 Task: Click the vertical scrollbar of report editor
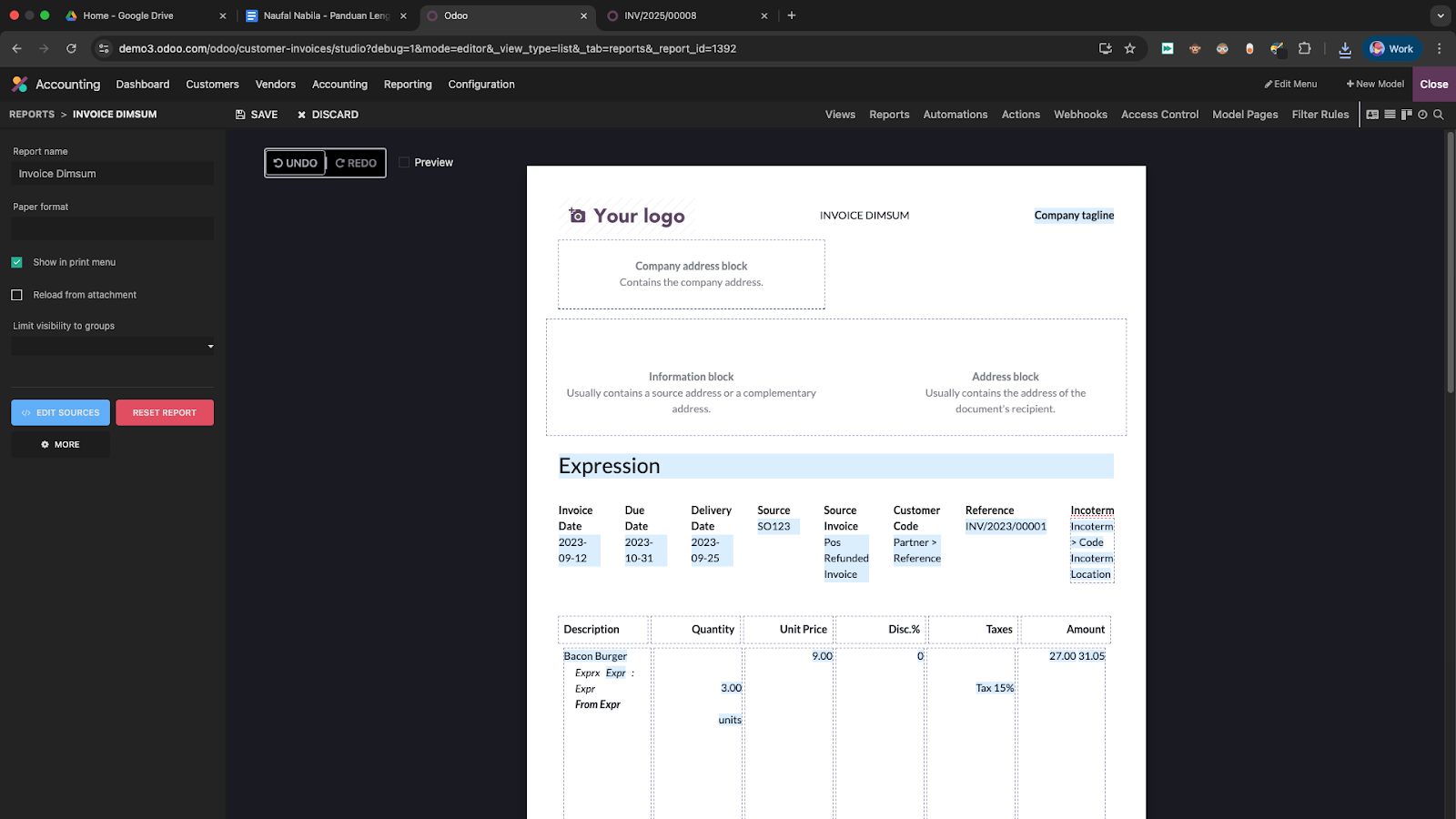1451,262
